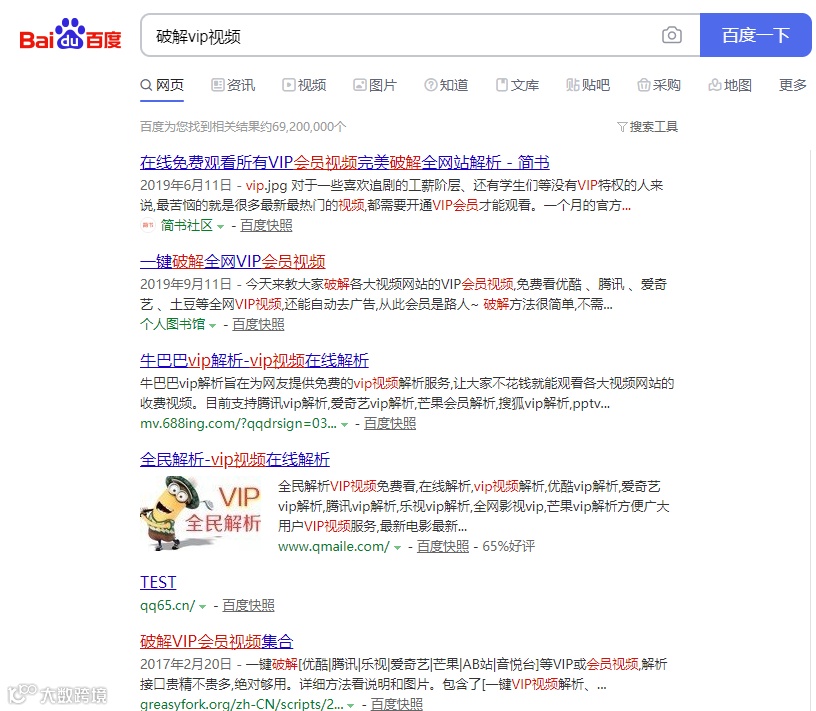This screenshot has width=816, height=711.
Task: Open the 贴吧 tab
Action: (588, 85)
